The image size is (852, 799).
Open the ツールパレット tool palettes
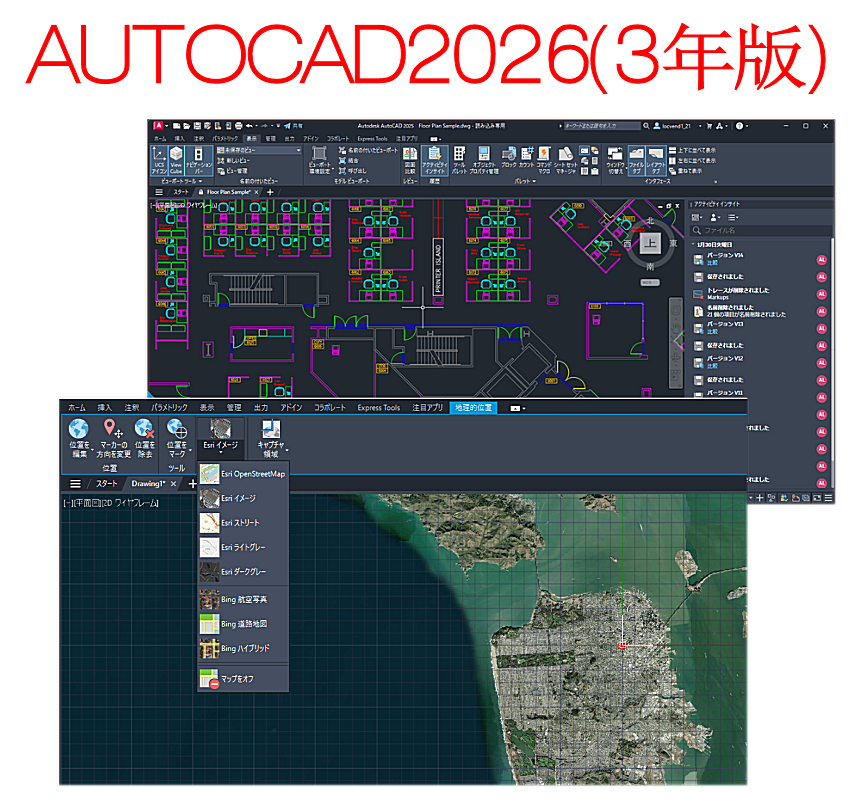tap(459, 160)
